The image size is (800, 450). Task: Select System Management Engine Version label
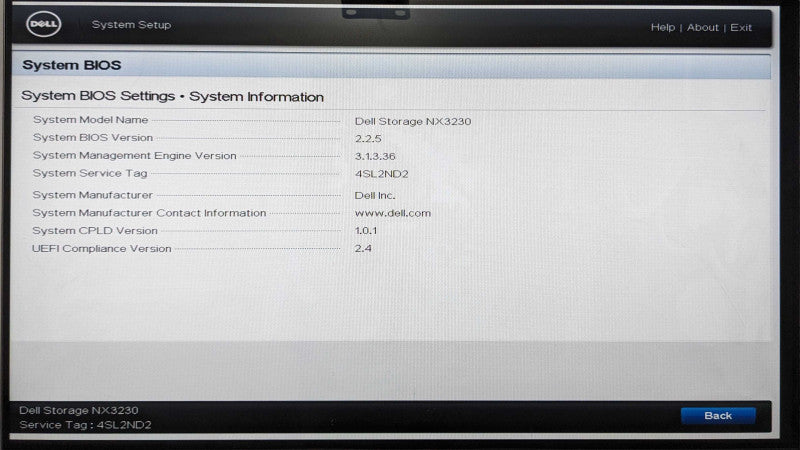[135, 156]
